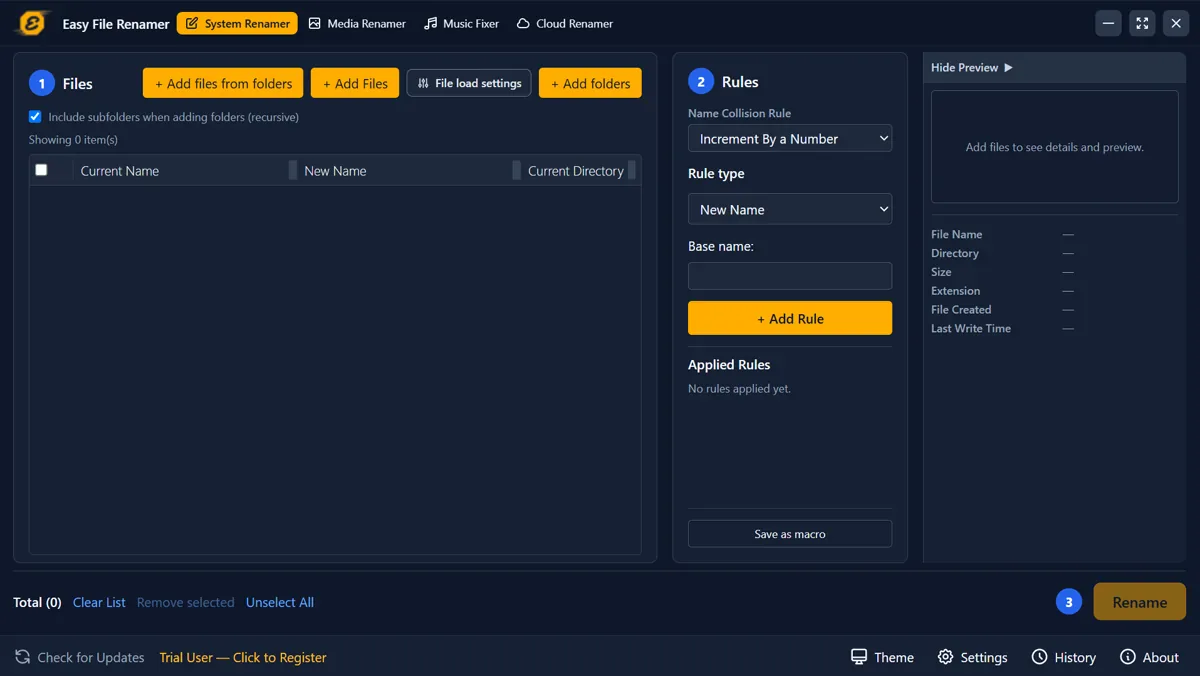
Task: Click the Clear List link
Action: (99, 602)
